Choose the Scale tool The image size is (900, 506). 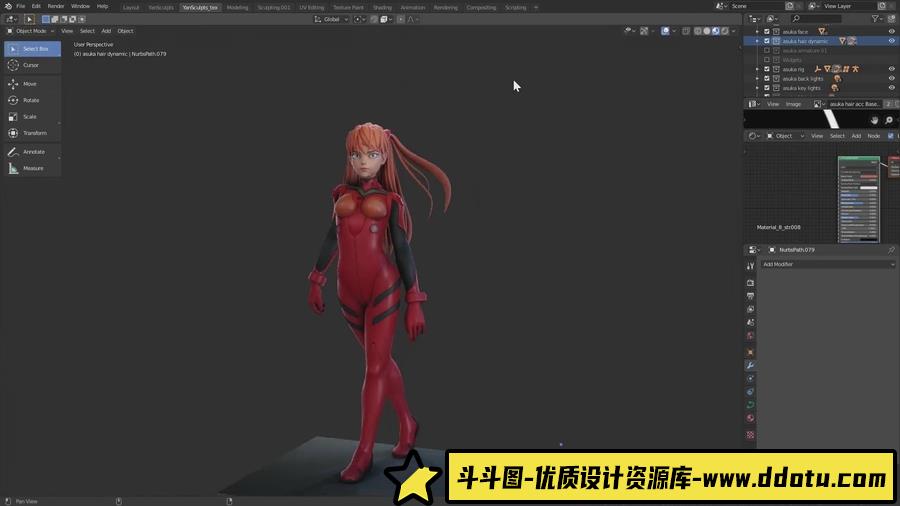(x=30, y=117)
